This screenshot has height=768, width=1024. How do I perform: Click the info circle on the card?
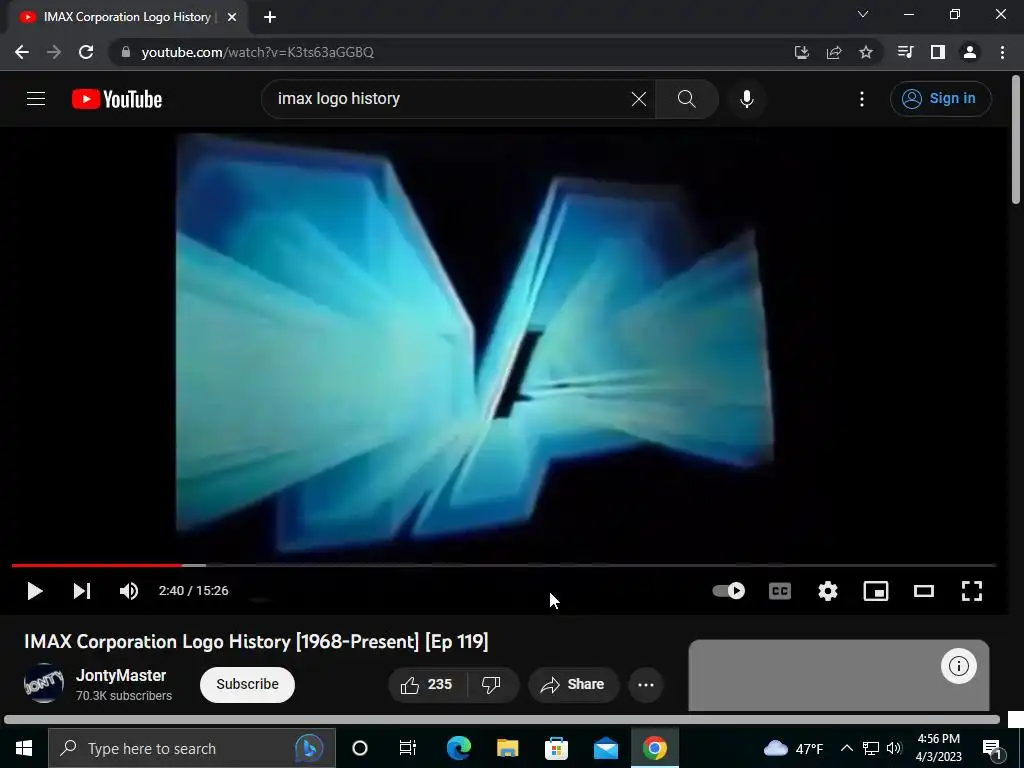click(959, 665)
